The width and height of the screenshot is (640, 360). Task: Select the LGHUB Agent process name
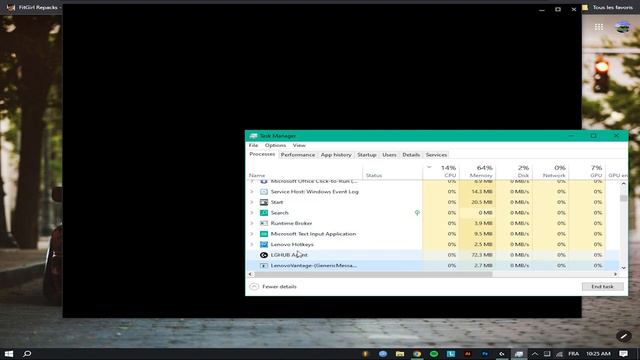point(289,255)
